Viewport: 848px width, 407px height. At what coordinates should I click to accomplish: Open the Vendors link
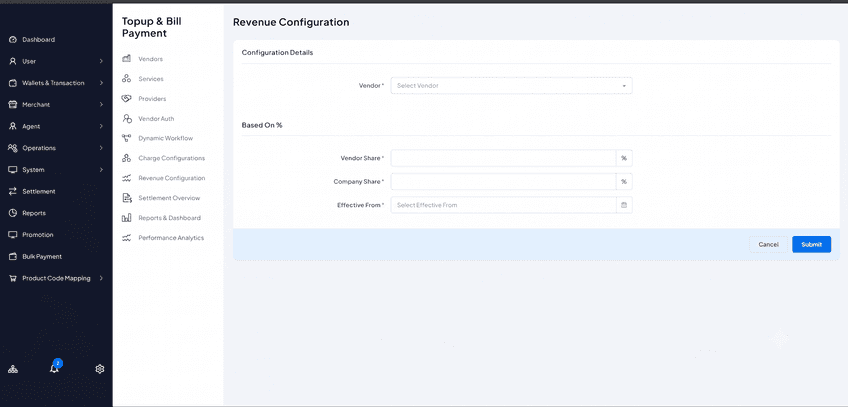[150, 59]
